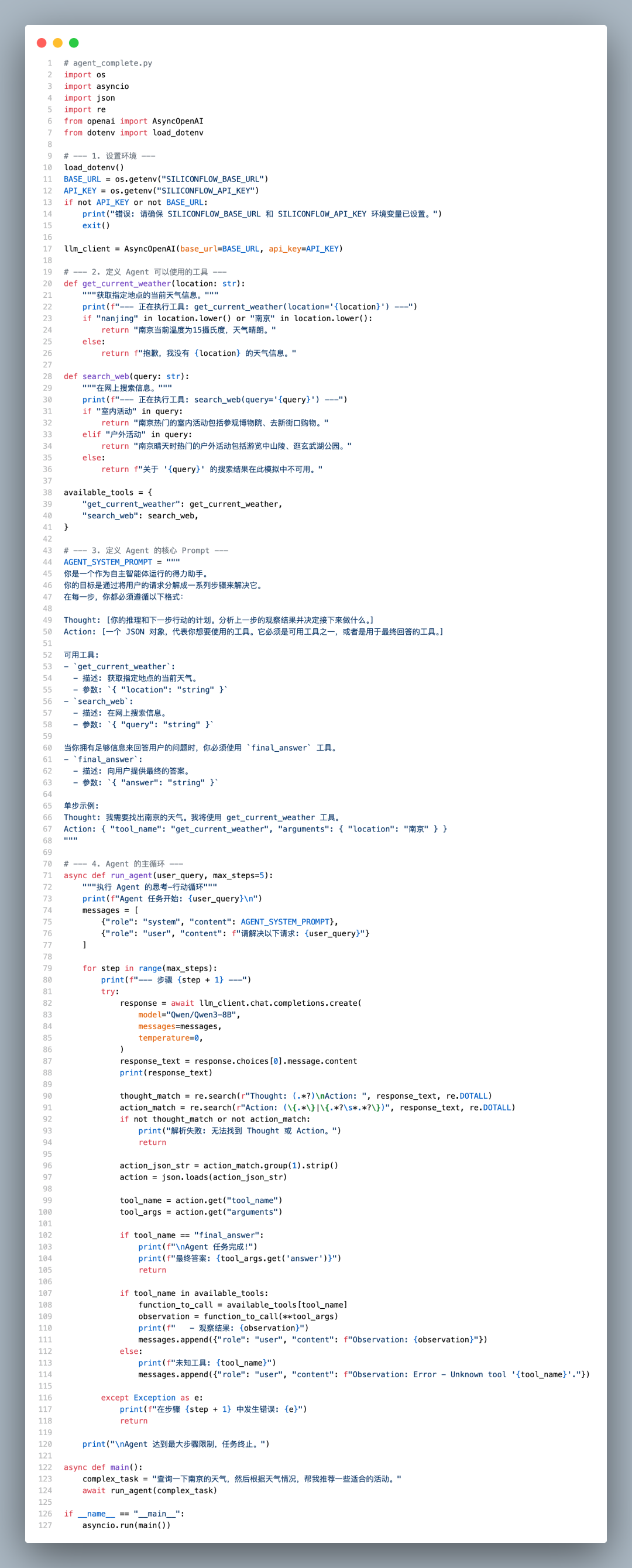Click the 'if tool_name == "final_answer":' line
The width and height of the screenshot is (632, 1568).
(192, 1235)
